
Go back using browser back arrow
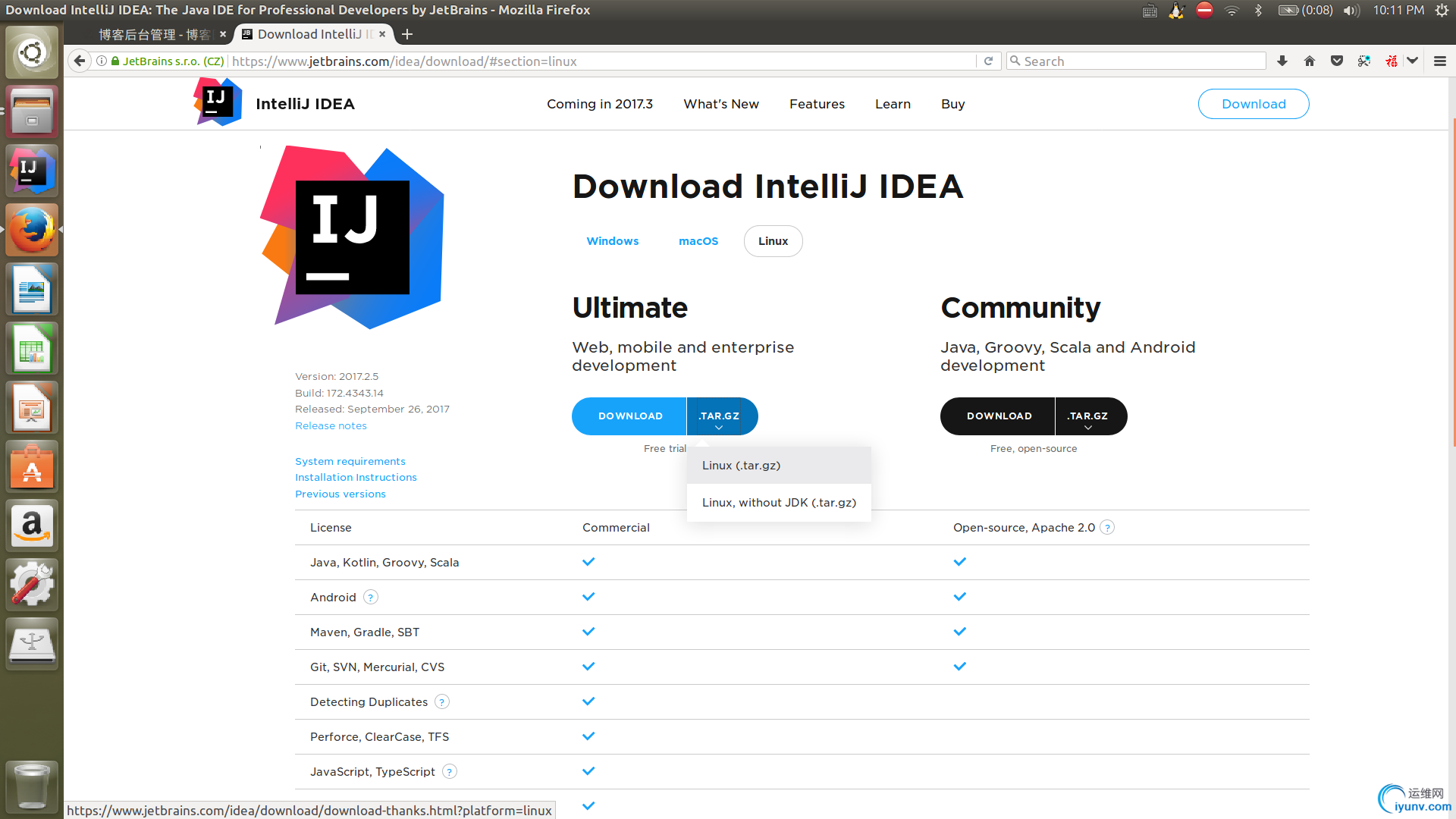pos(80,61)
